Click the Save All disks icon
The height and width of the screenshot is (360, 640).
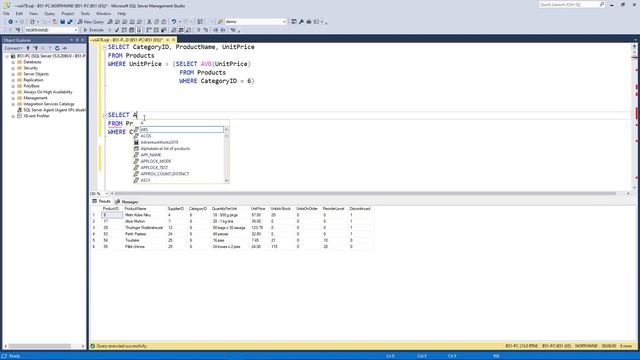(x=70, y=22)
